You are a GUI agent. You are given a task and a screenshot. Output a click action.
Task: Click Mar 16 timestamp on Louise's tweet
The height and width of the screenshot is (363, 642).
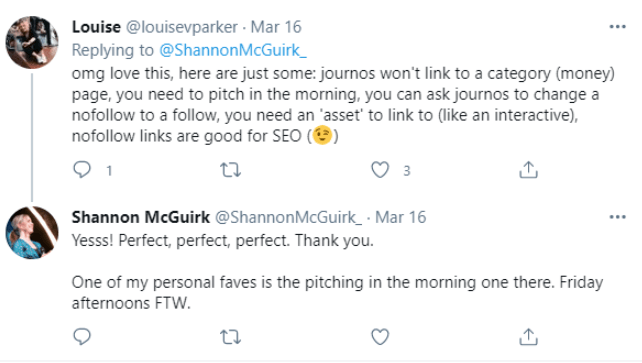click(276, 27)
